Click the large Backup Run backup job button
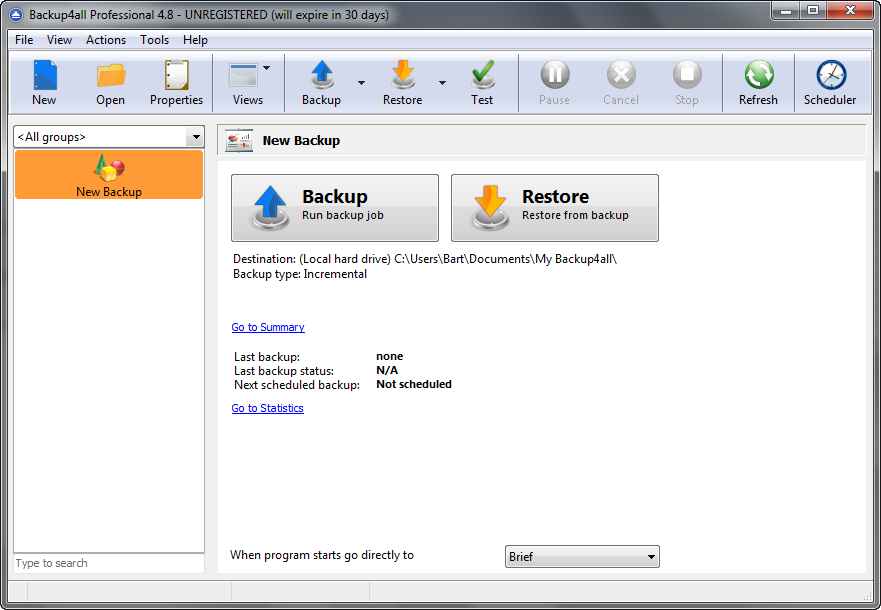 point(335,208)
